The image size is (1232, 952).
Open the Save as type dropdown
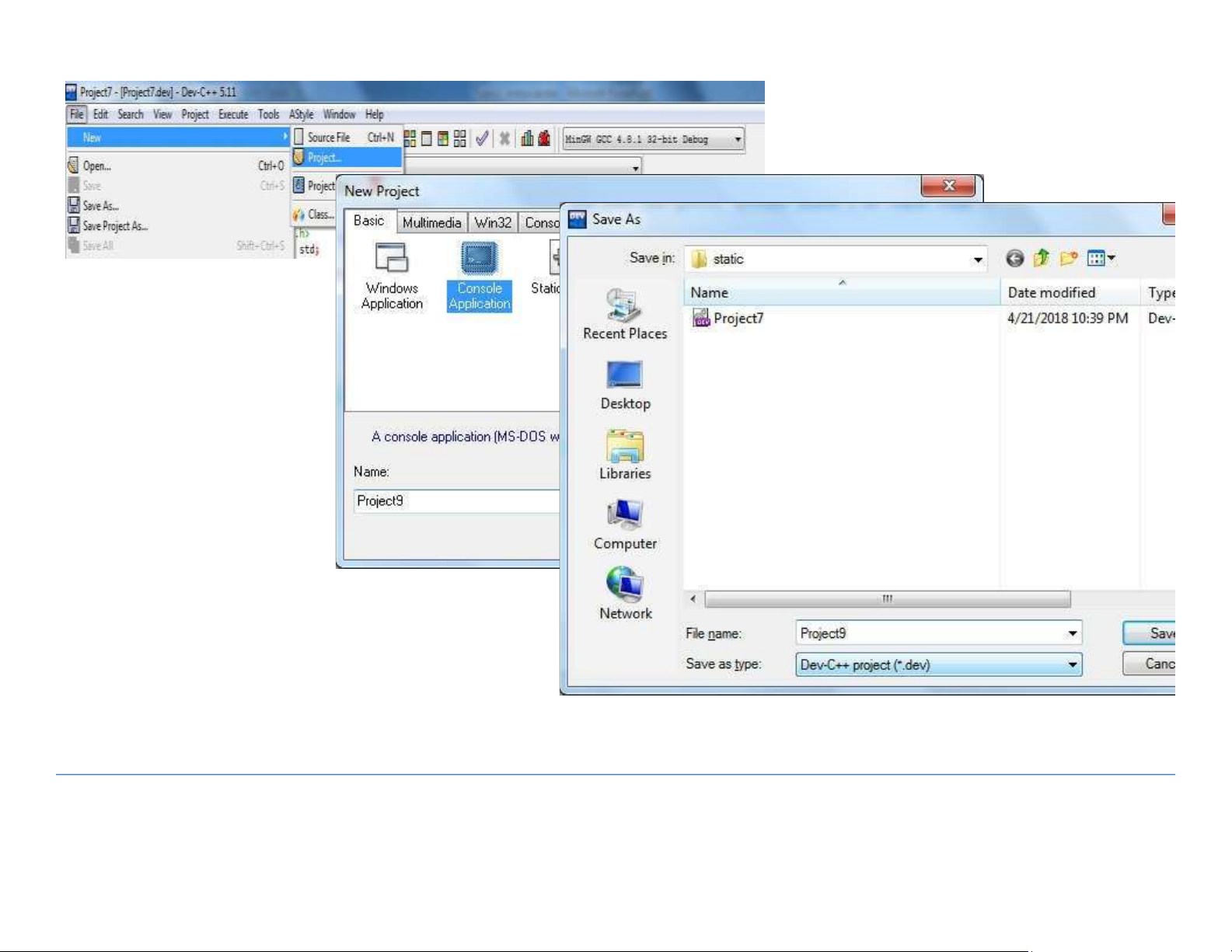tap(1073, 664)
